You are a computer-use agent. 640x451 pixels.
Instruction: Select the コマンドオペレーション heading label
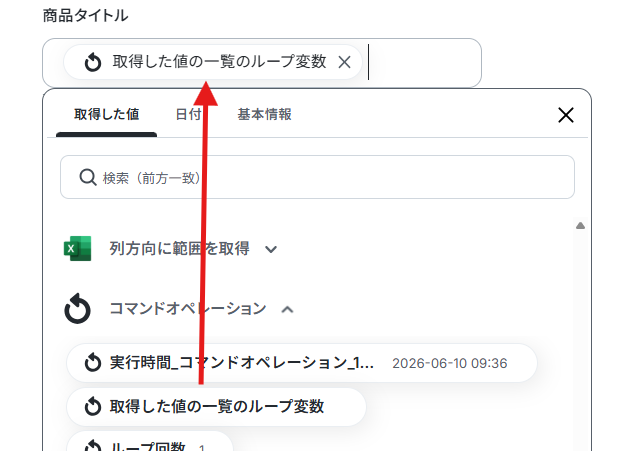pyautogui.click(x=188, y=309)
